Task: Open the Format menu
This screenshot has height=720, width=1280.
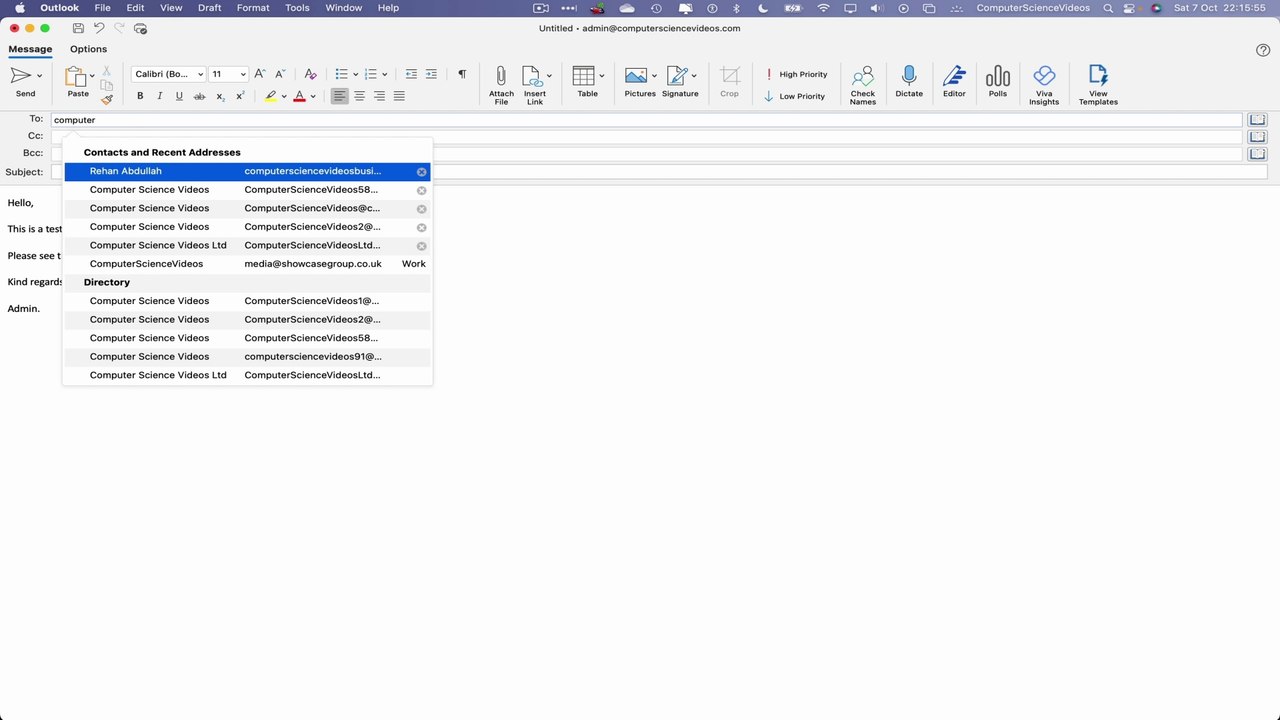Action: tap(253, 8)
